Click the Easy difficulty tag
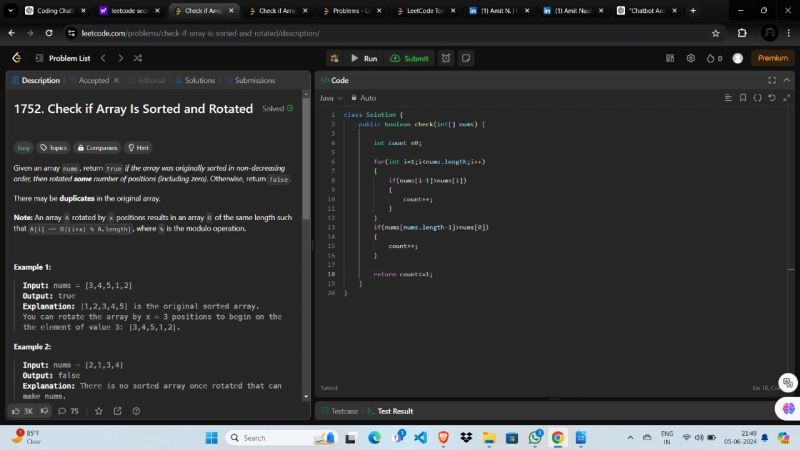The width and height of the screenshot is (800, 450). [23, 147]
